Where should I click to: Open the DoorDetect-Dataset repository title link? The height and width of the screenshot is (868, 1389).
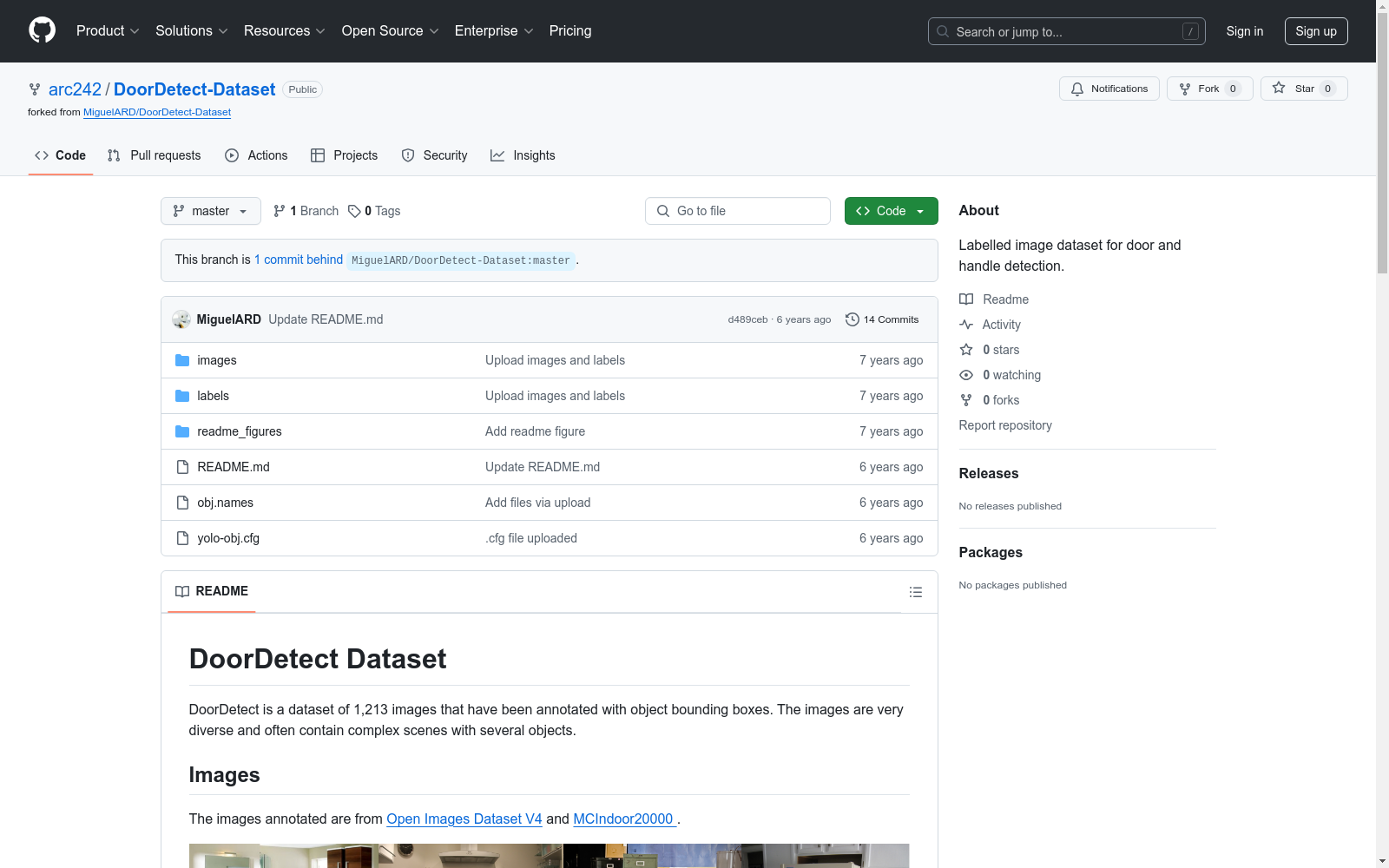pos(194,89)
